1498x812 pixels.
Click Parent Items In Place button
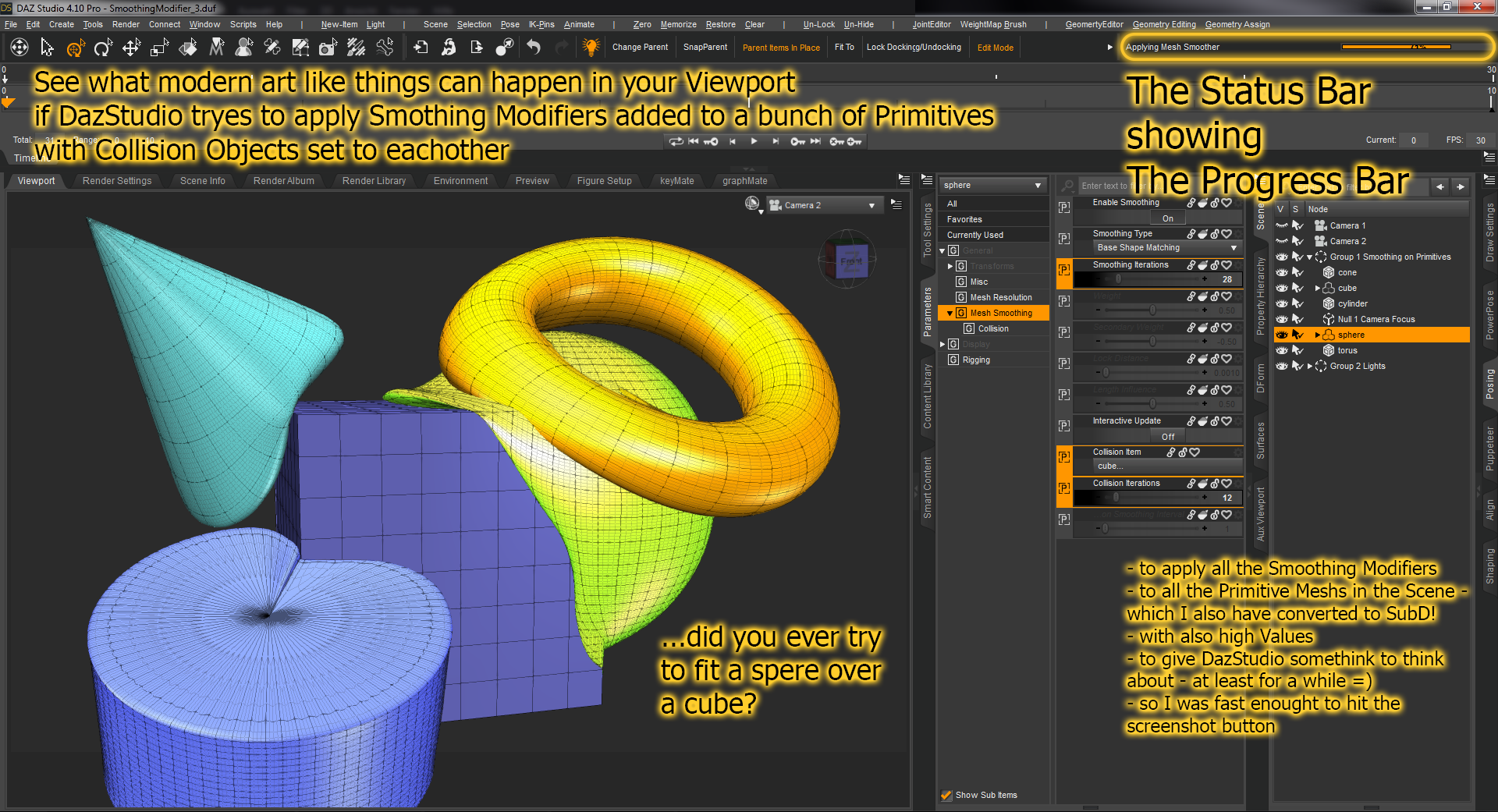tap(781, 48)
